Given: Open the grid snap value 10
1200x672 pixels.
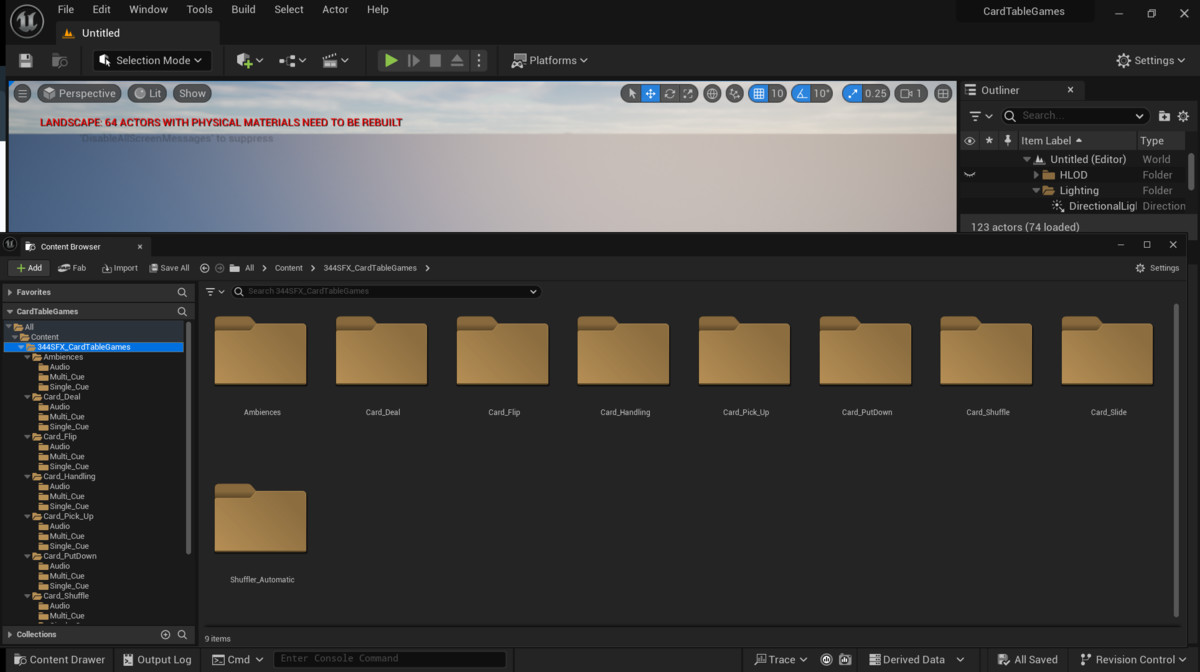Looking at the screenshot, I should click(777, 93).
